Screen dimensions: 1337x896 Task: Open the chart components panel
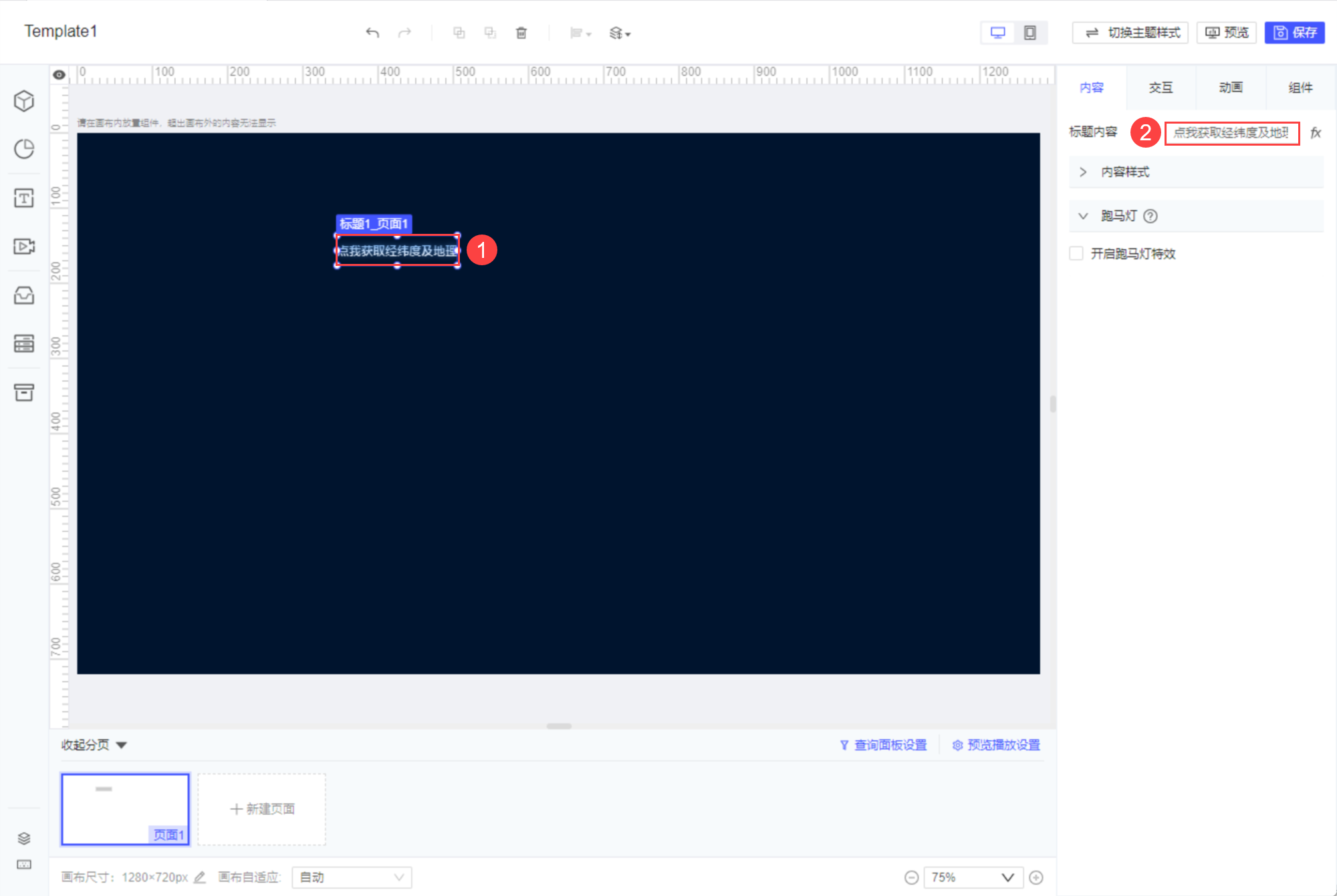click(x=24, y=149)
